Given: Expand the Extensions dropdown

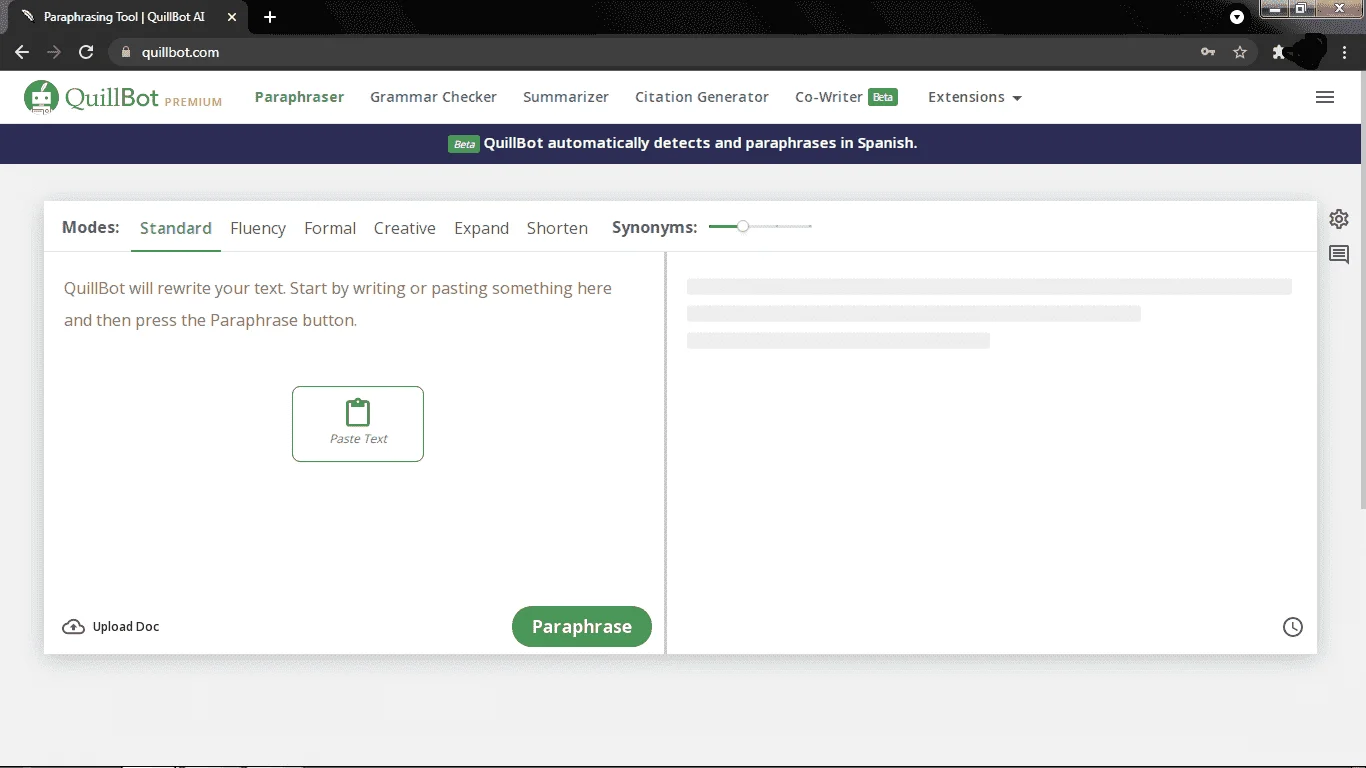Looking at the screenshot, I should [974, 97].
